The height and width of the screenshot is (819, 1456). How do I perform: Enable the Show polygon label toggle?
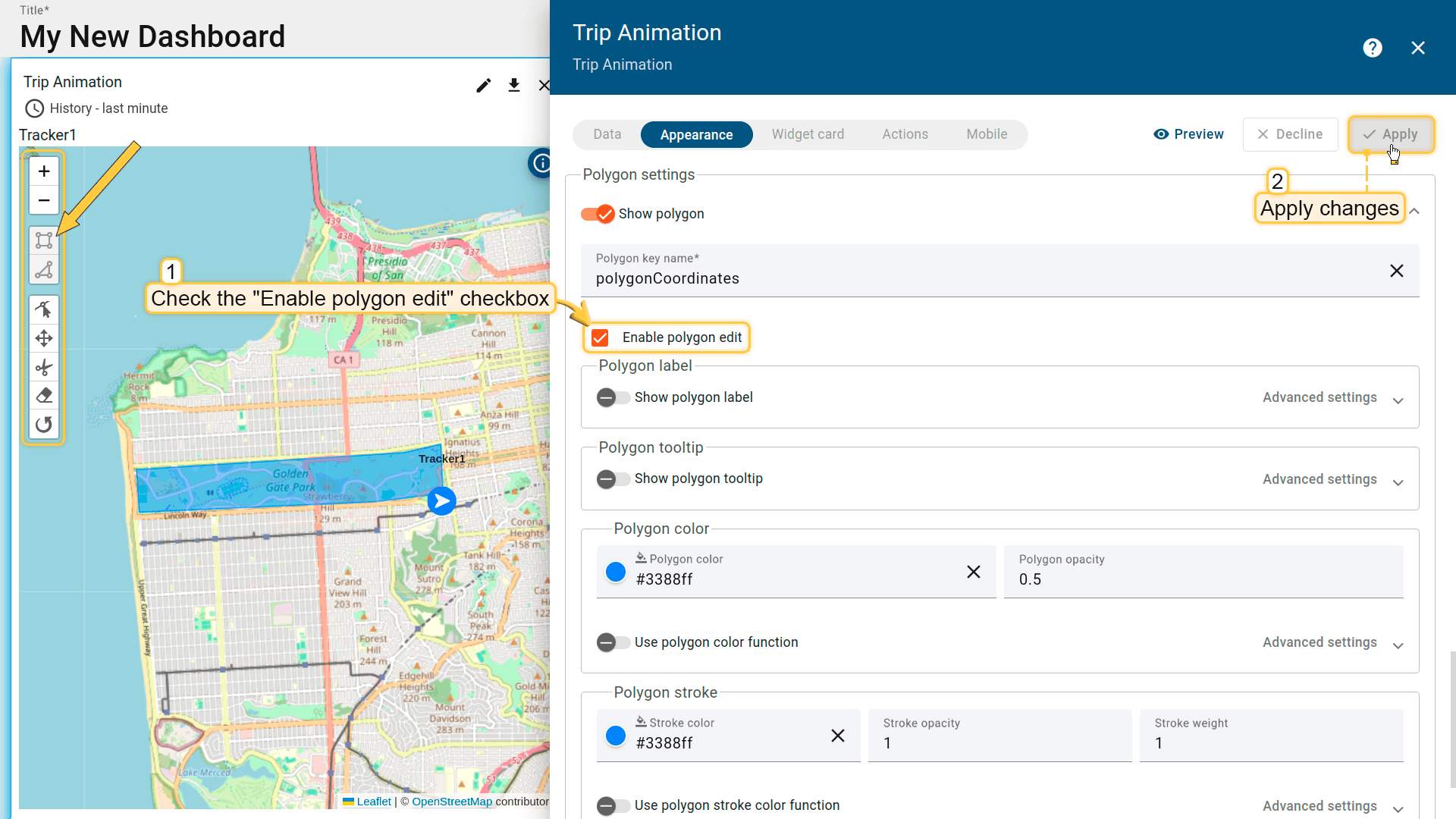tap(613, 397)
